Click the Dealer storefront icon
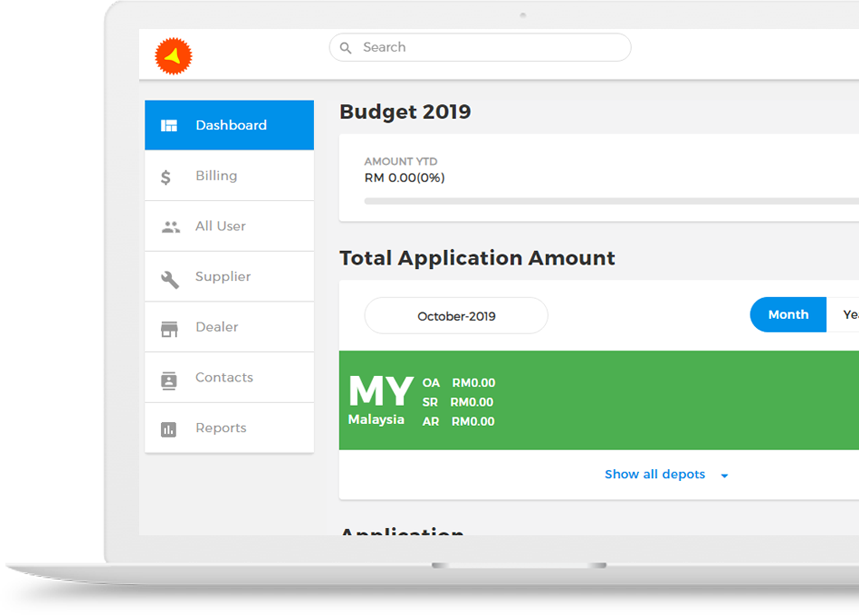This screenshot has width=859, height=615. pos(169,328)
